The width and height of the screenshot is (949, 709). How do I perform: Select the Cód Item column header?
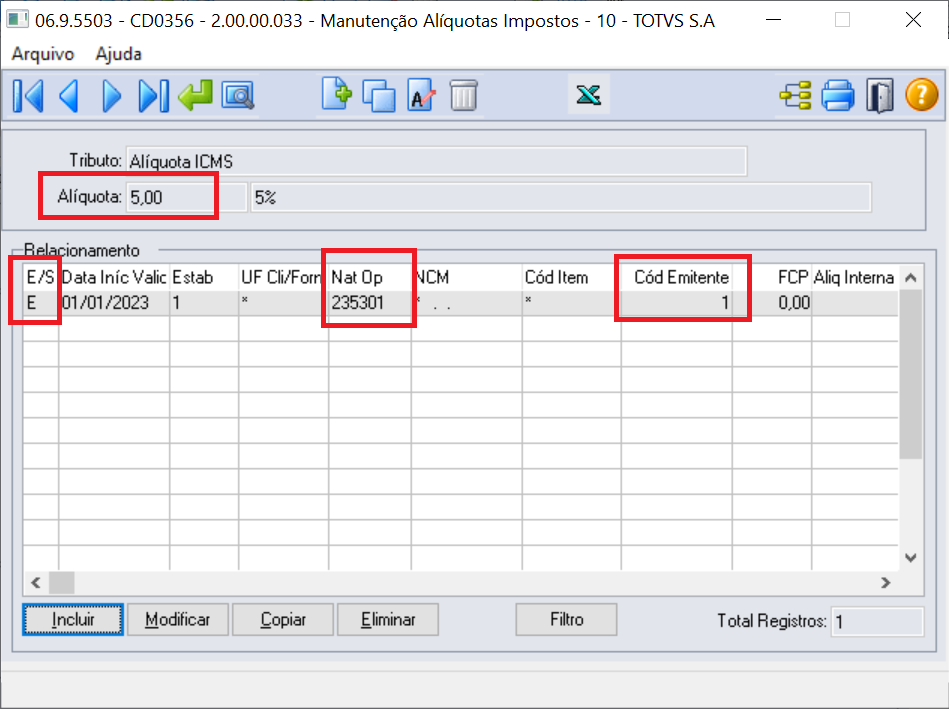[x=571, y=277]
